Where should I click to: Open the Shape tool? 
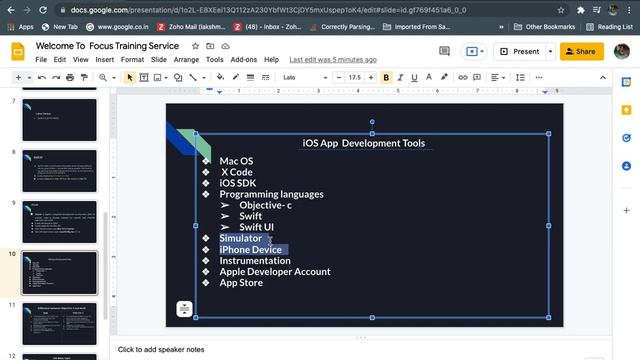pyautogui.click(x=178, y=78)
